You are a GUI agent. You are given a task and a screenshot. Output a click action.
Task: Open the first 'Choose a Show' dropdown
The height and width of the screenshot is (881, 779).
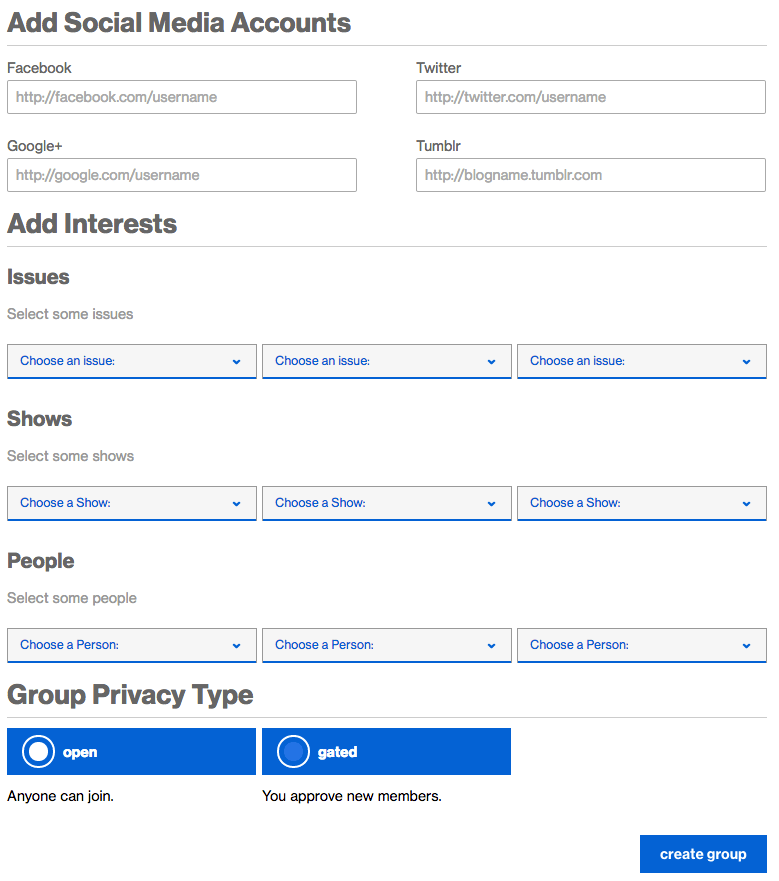point(131,503)
